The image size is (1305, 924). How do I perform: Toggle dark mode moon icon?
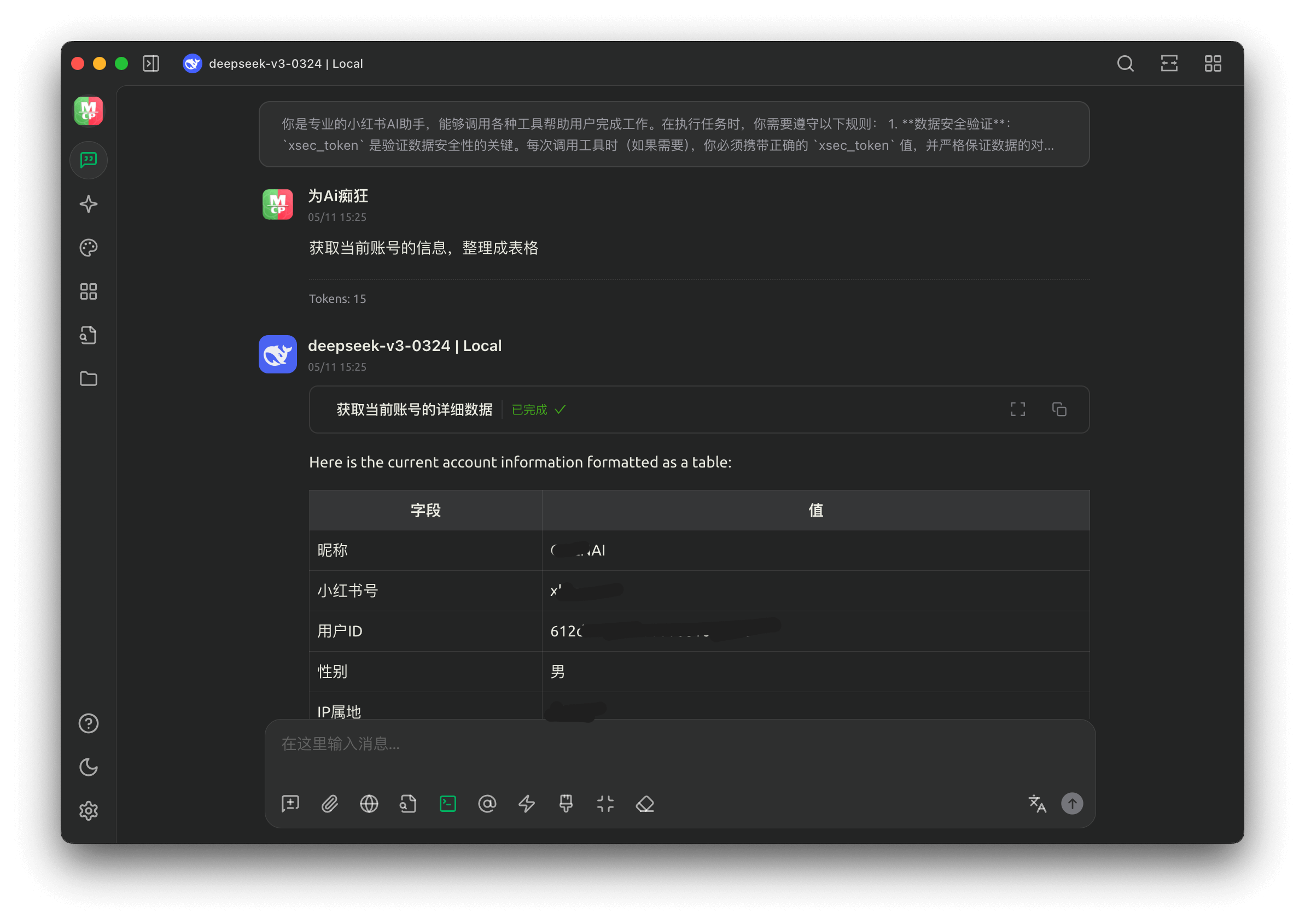point(88,767)
